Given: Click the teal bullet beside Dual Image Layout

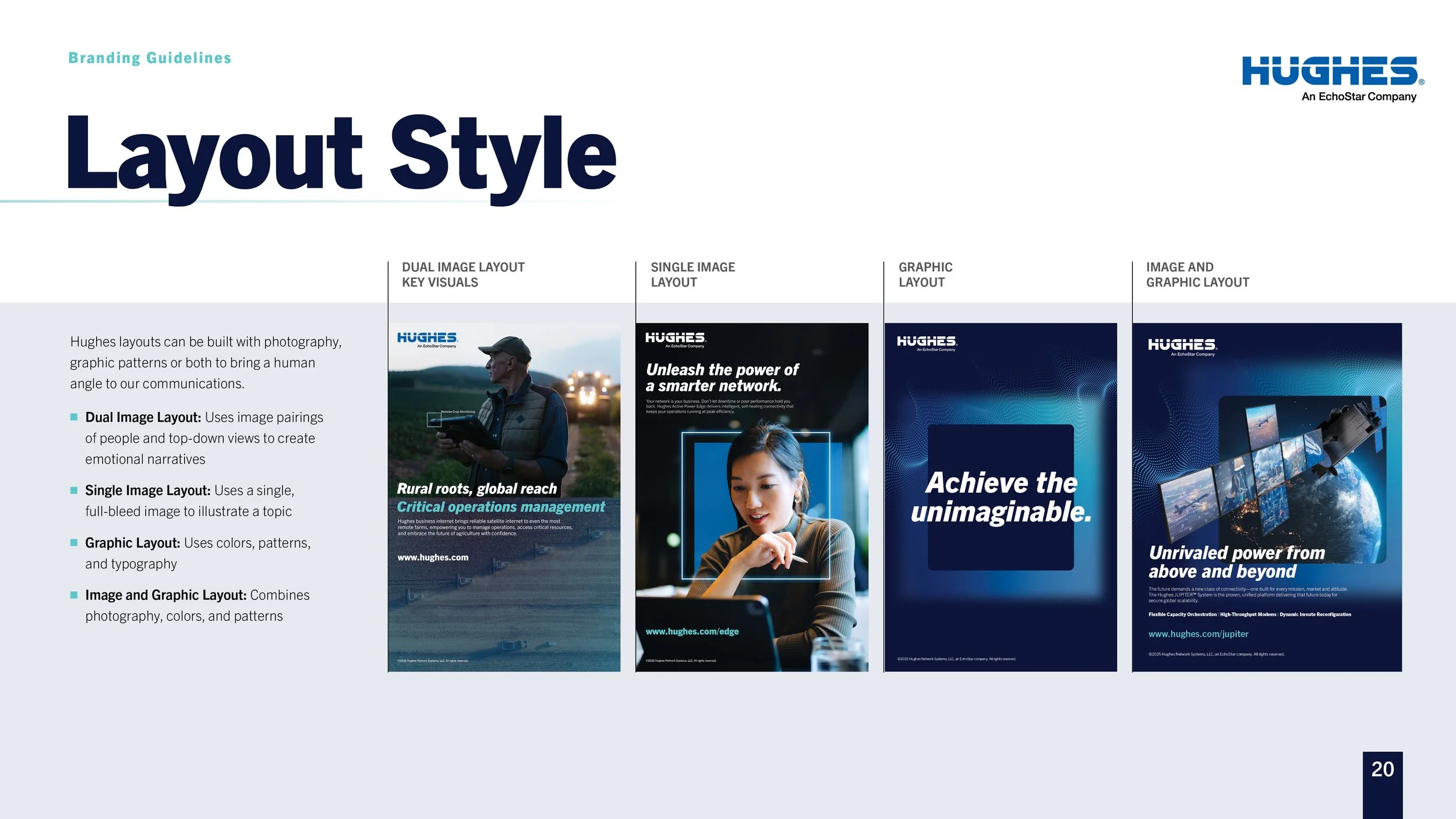Looking at the screenshot, I should tap(74, 417).
